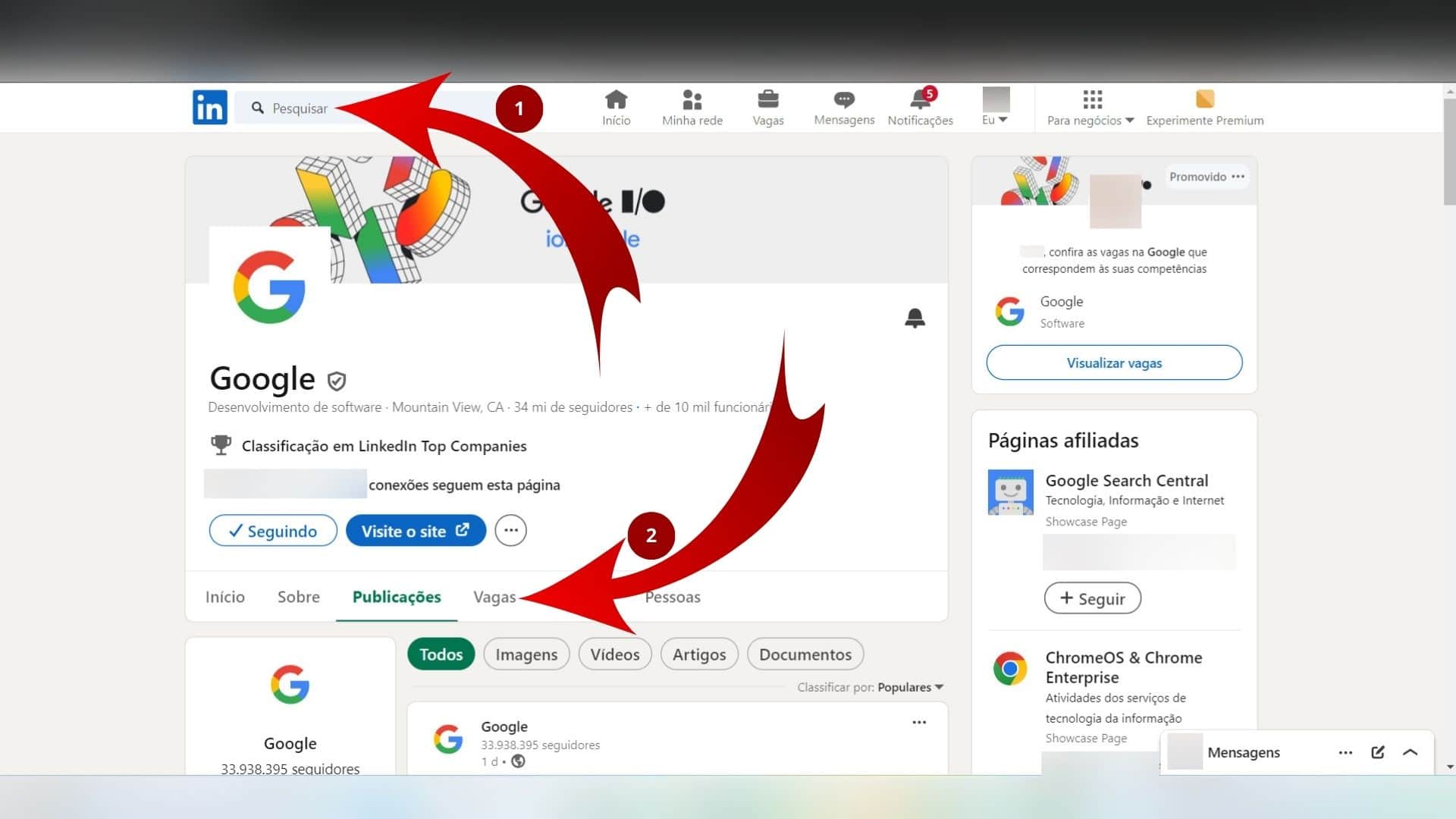Click the notification bell on Google page
The image size is (1456, 819).
(914, 318)
